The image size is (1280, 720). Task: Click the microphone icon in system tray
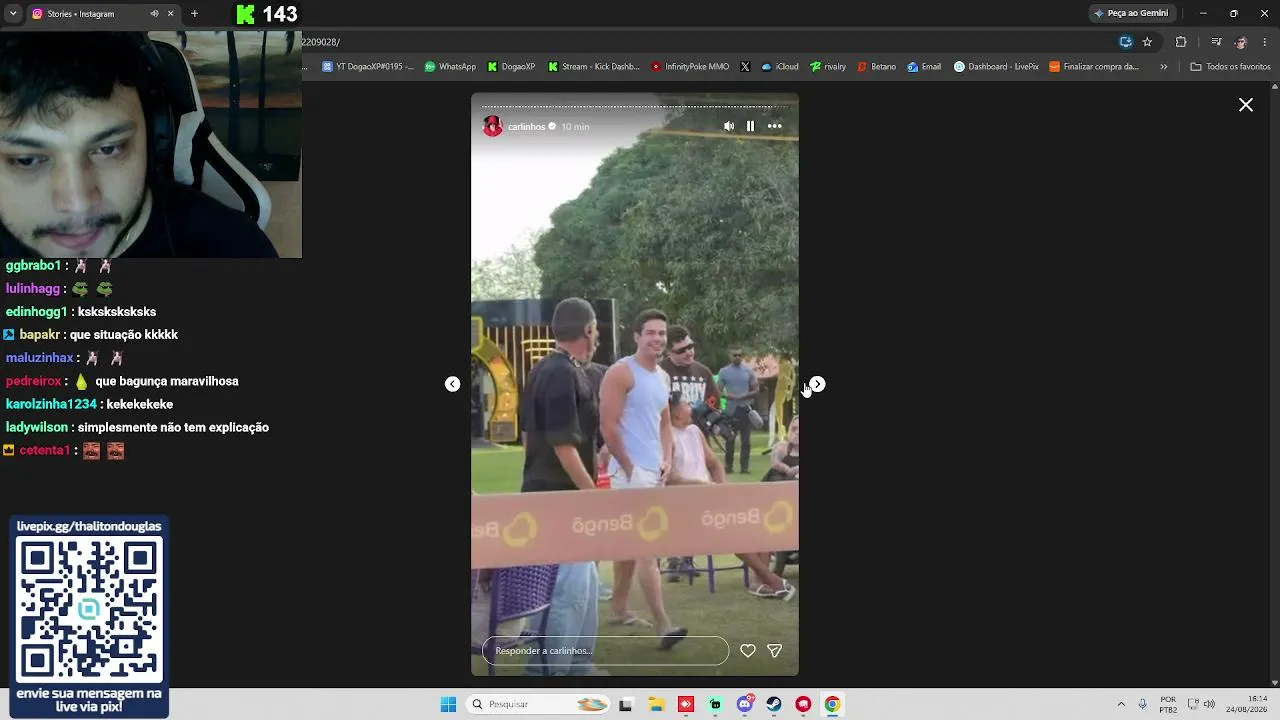(1143, 704)
